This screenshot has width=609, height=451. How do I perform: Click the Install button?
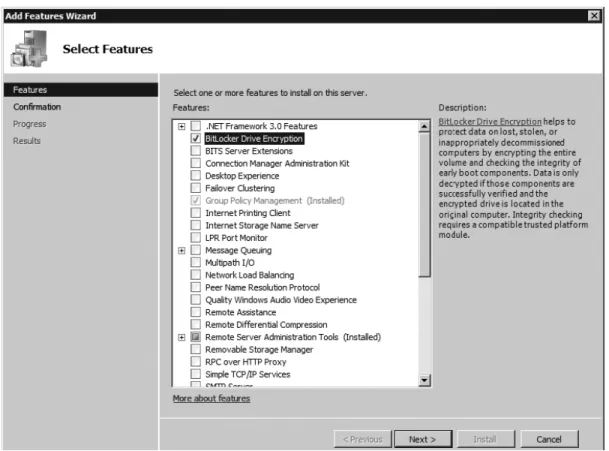485,439
